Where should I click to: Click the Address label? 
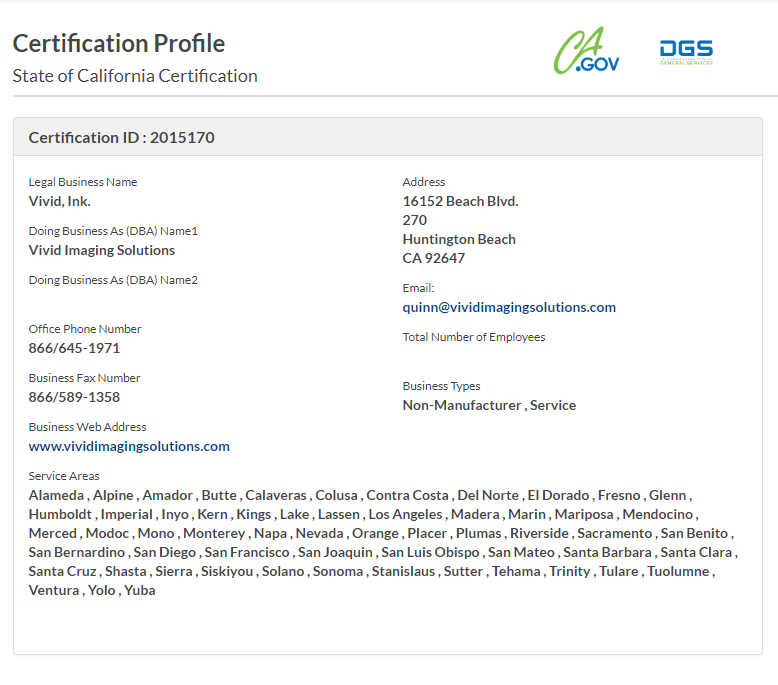[x=424, y=182]
